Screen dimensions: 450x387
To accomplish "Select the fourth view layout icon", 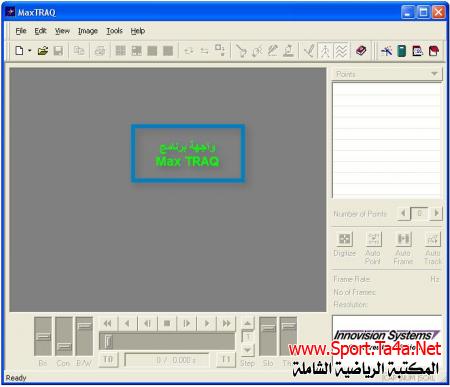I will [x=168, y=51].
